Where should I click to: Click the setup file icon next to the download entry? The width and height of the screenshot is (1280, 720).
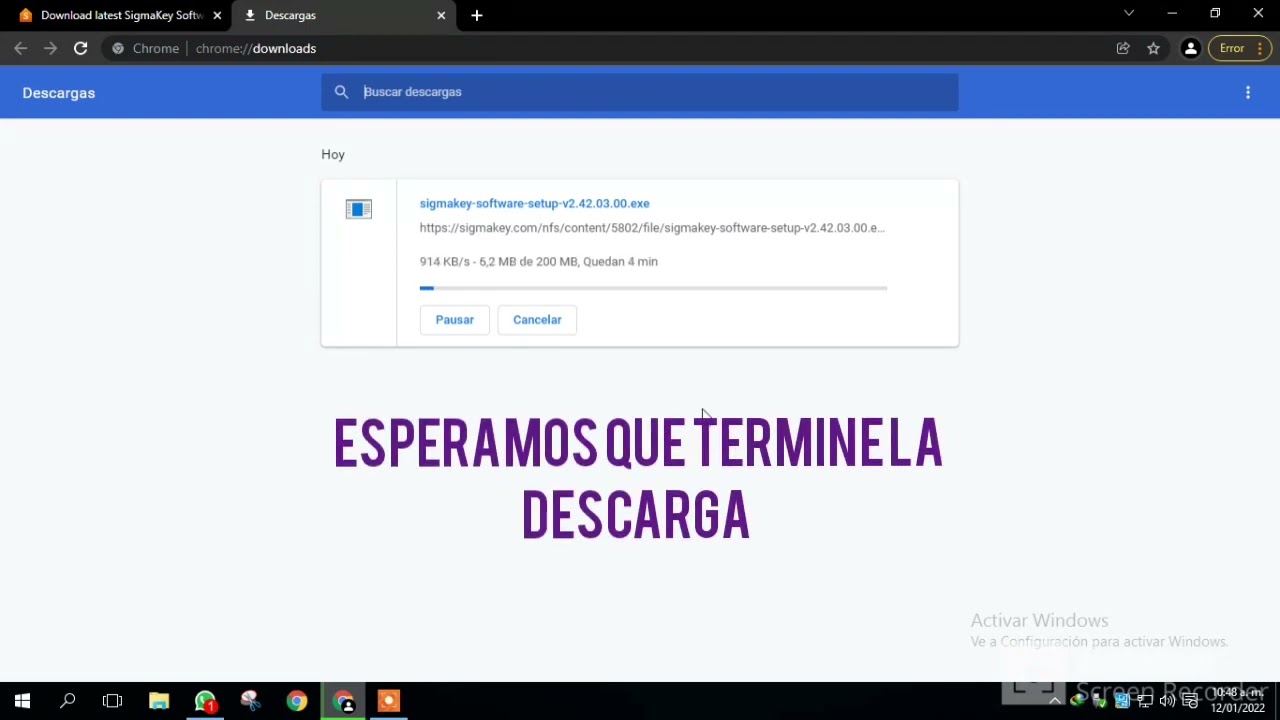(358, 208)
